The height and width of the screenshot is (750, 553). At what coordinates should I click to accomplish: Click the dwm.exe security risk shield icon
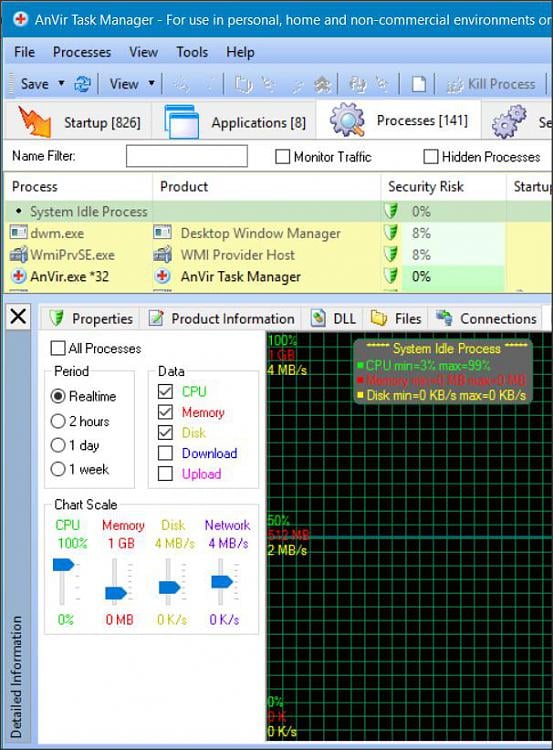(391, 233)
